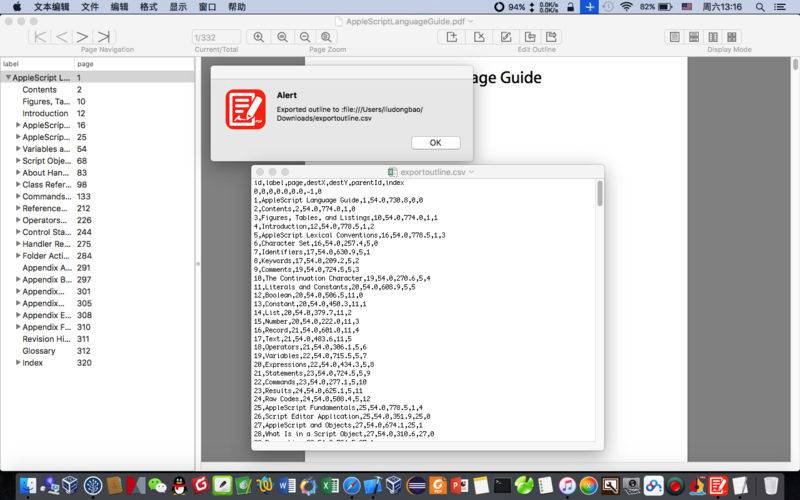Collapse the root AppleScript outline triangle
The width and height of the screenshot is (800, 500).
(x=8, y=77)
